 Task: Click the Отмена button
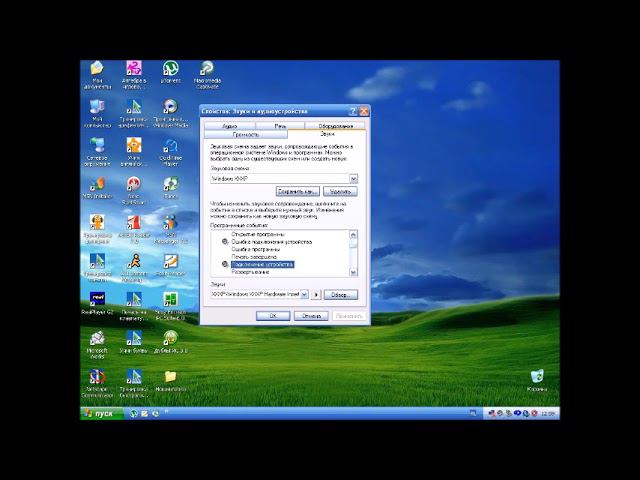click(x=311, y=316)
